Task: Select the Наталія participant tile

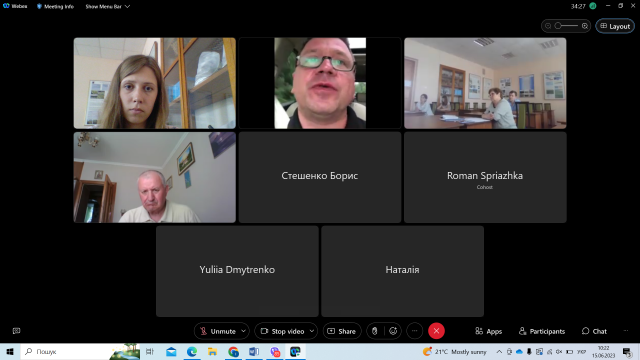Action: pos(402,271)
